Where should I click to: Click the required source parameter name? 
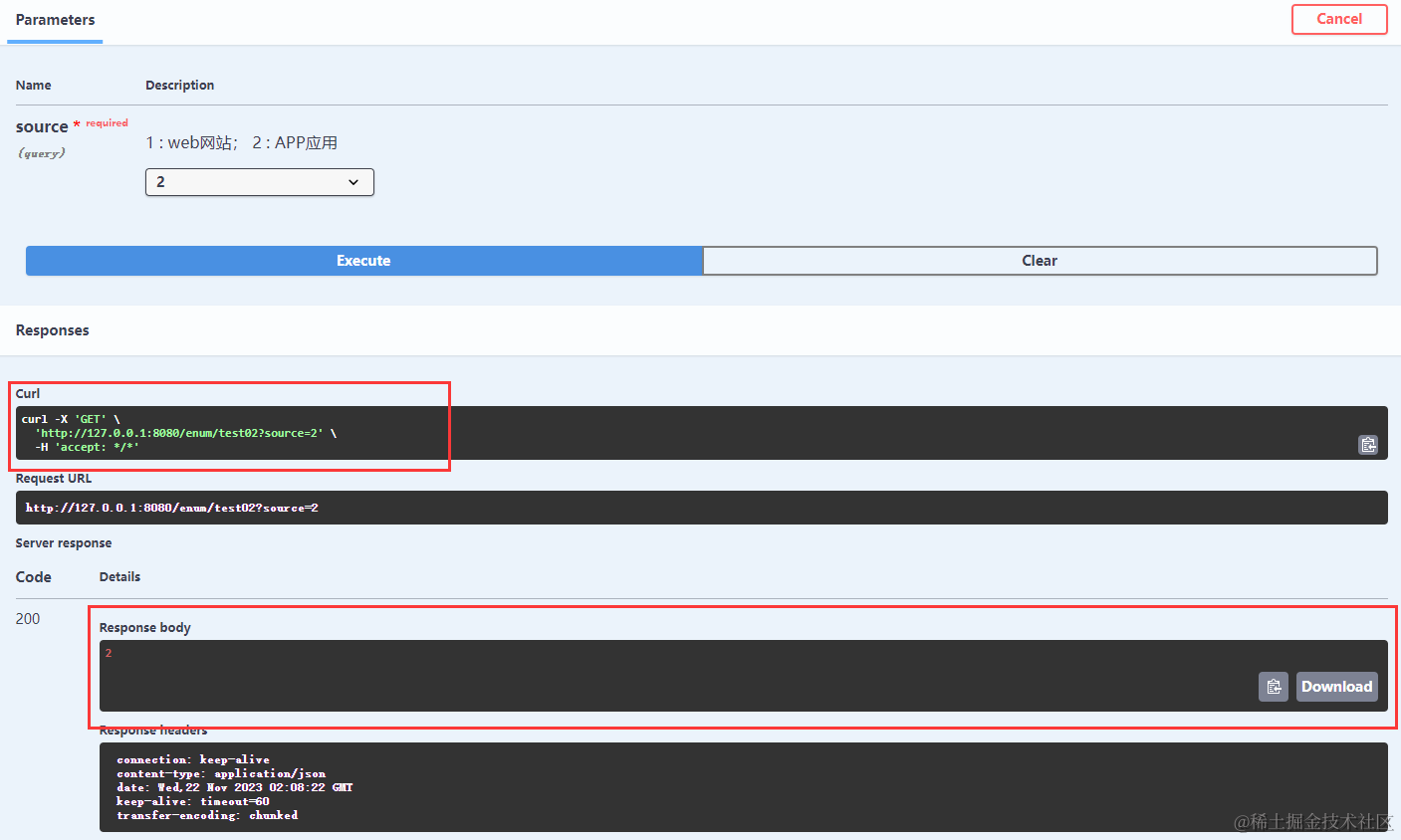[43, 126]
